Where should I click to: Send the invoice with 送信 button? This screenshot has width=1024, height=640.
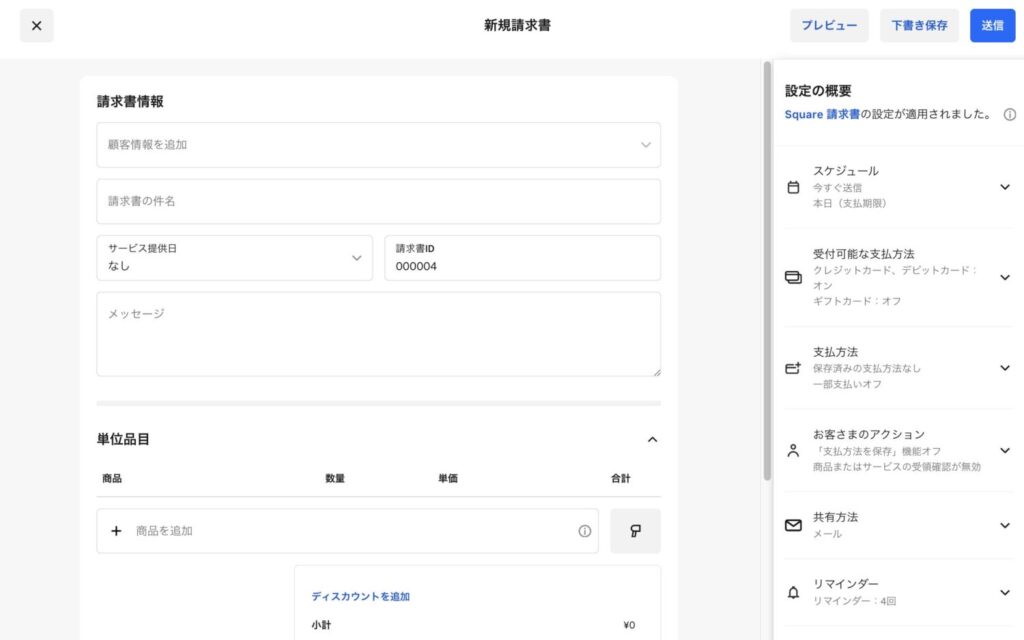pyautogui.click(x=992, y=26)
